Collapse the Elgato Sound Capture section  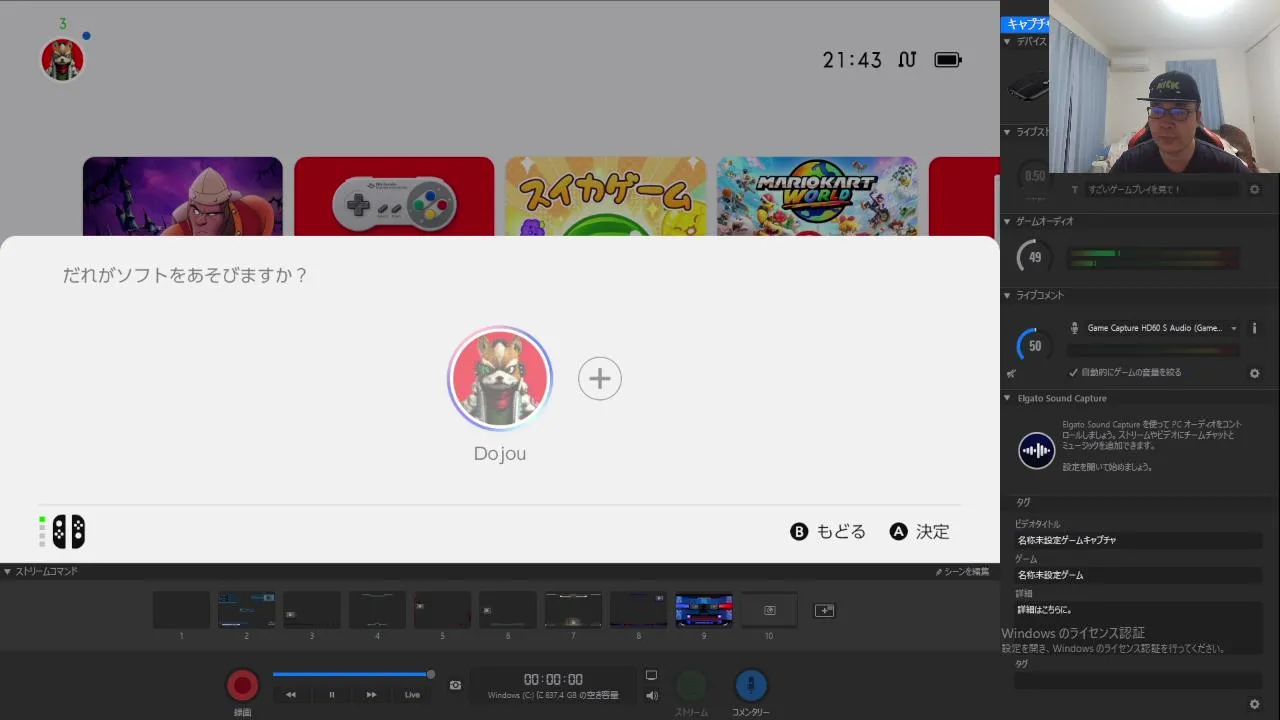1008,398
